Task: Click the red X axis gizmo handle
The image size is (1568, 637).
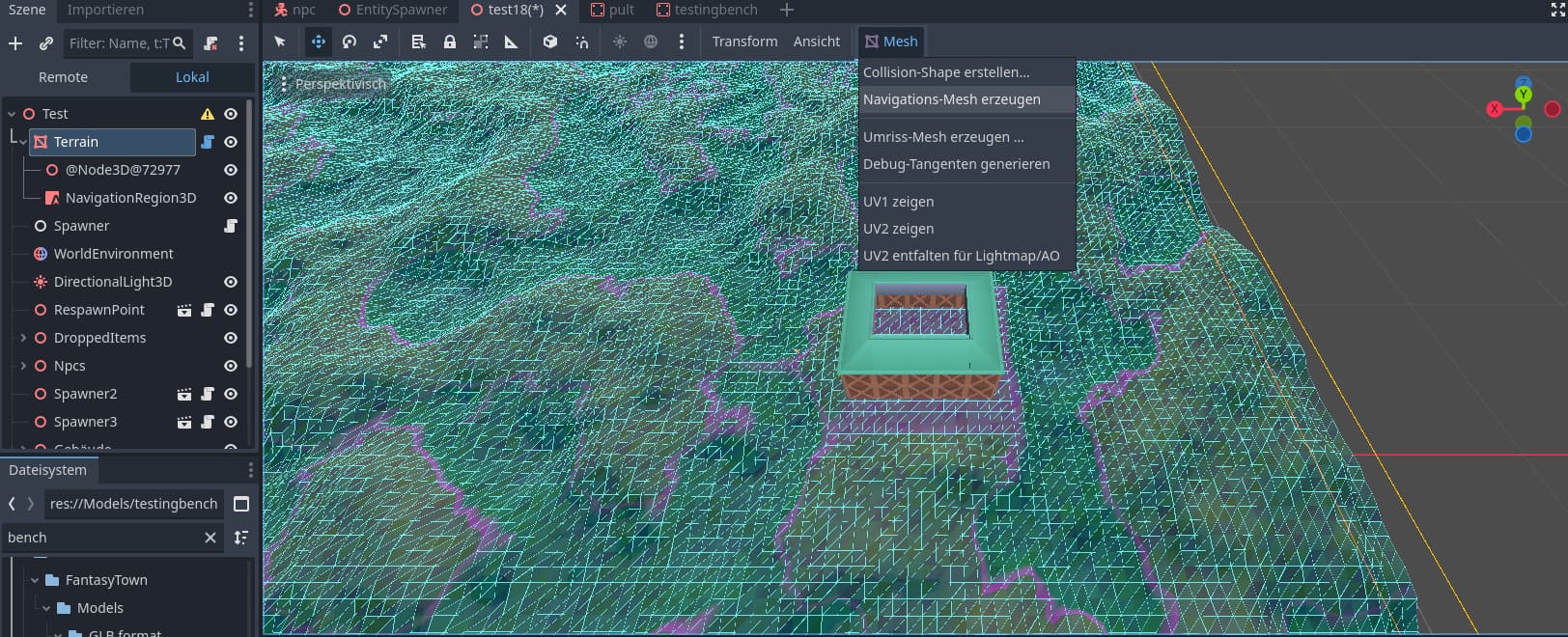Action: (1494, 109)
